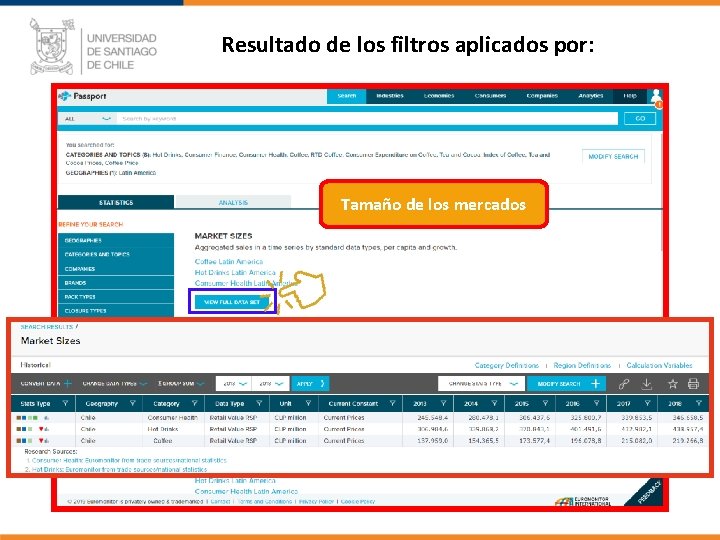
Task: Click the Geography column filter icon
Action: click(133, 403)
